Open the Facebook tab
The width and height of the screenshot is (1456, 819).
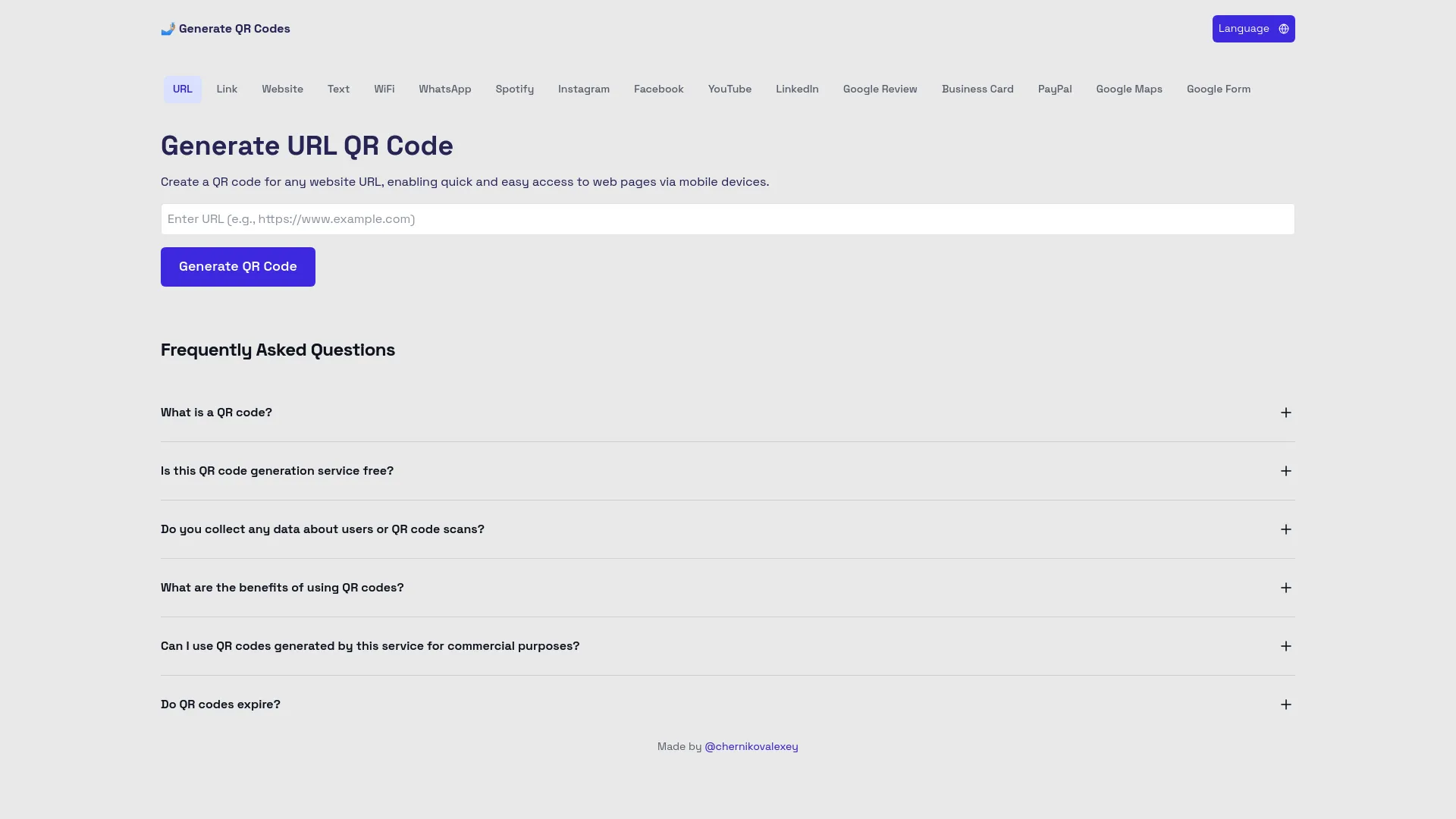click(x=659, y=89)
